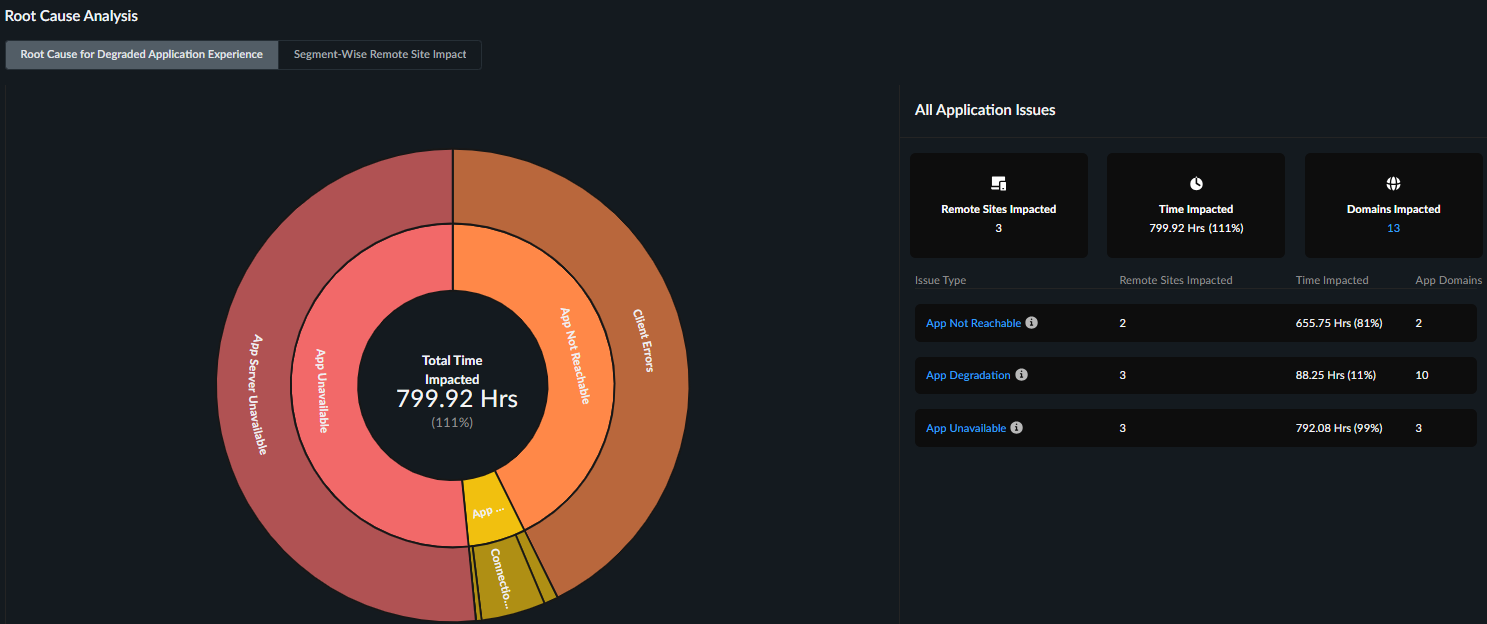This screenshot has height=624, width=1487.
Task: Click the Remote Sites Impacted device icon
Action: 998,184
